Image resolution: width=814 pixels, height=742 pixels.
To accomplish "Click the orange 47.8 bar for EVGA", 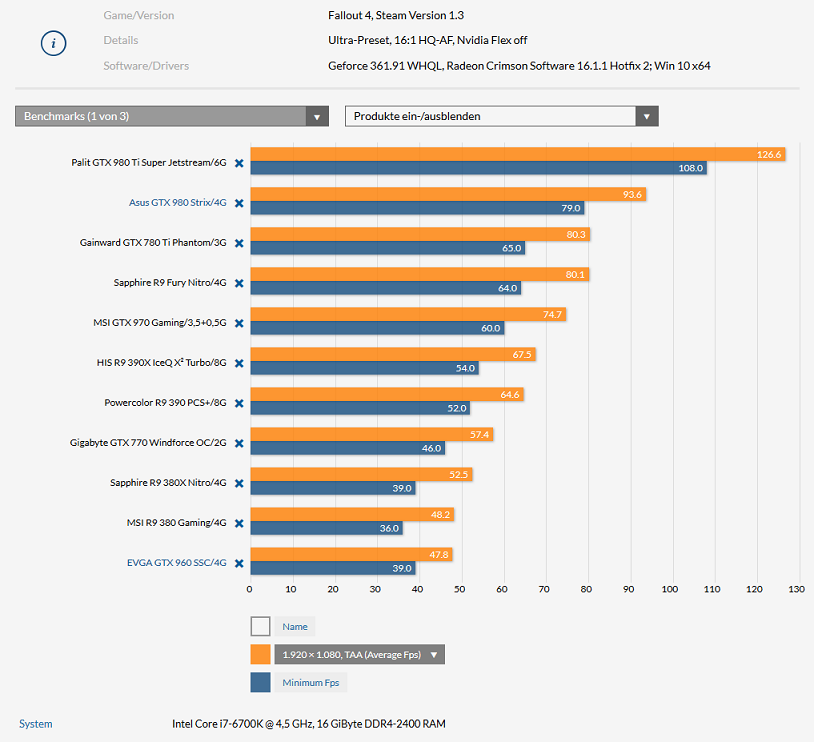I will (351, 554).
